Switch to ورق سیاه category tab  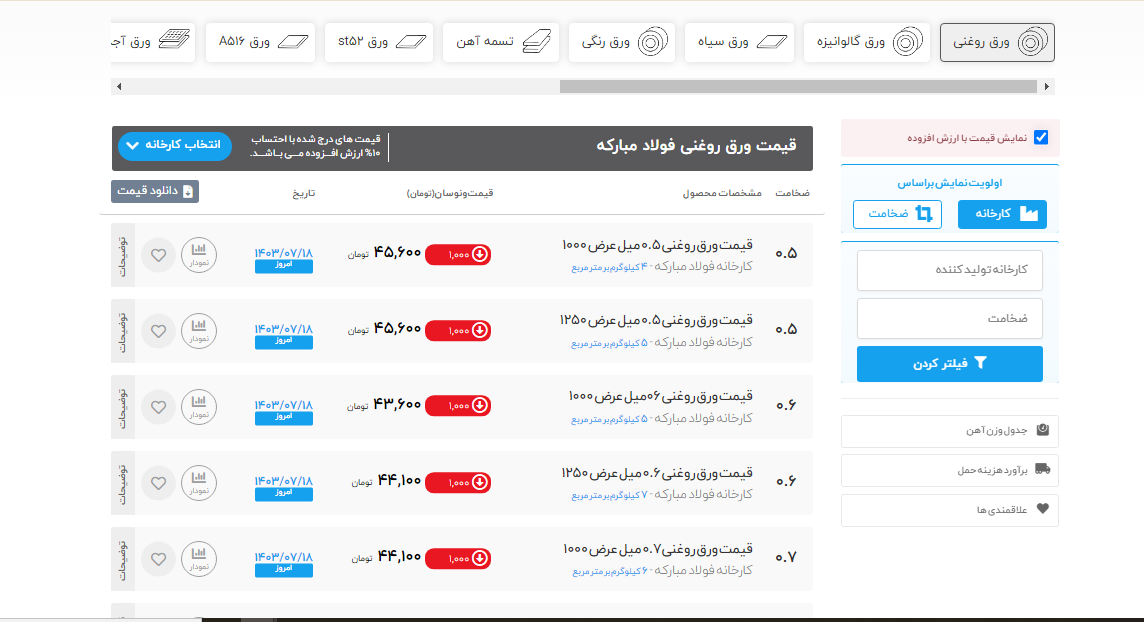pos(739,43)
